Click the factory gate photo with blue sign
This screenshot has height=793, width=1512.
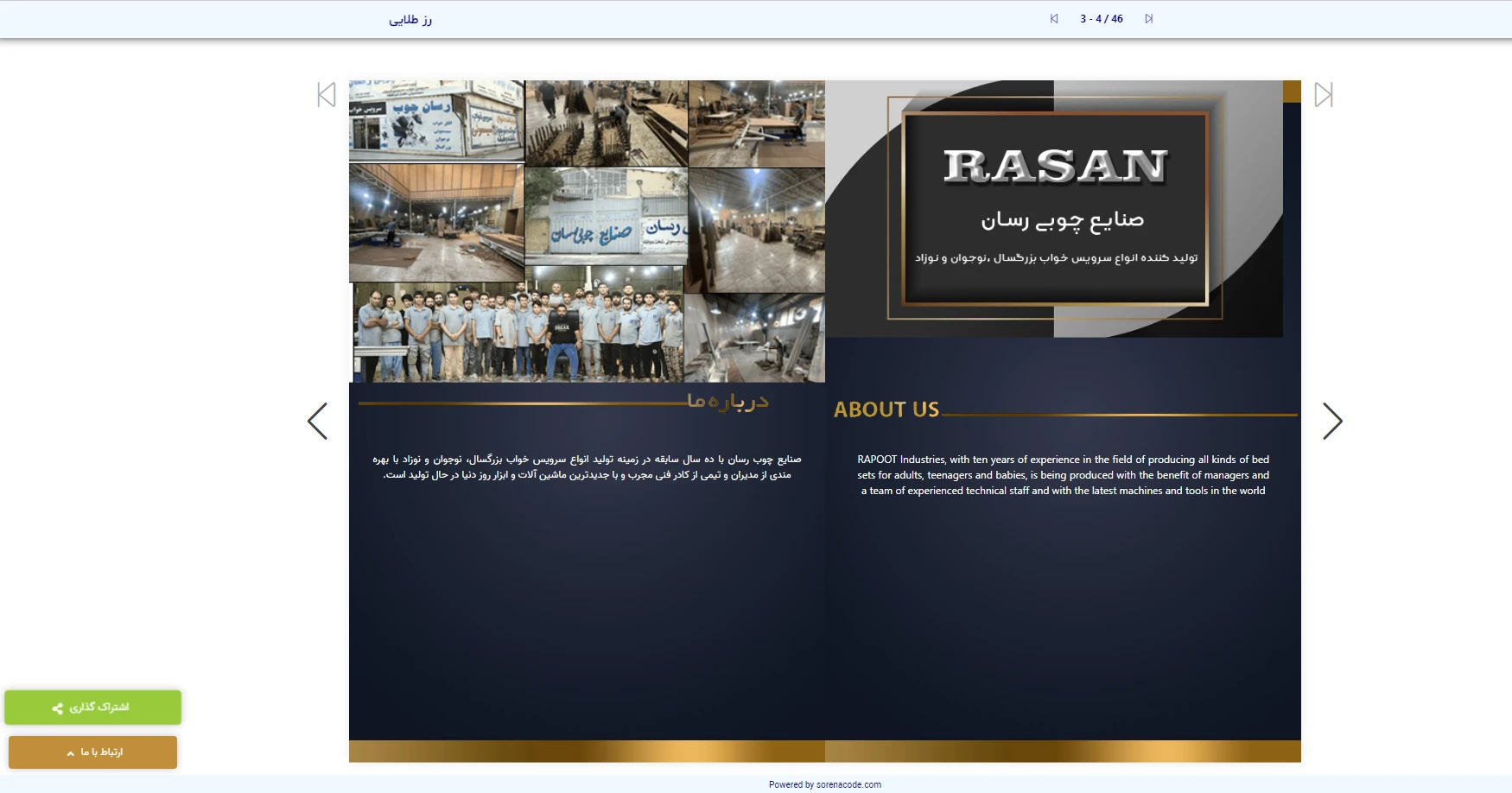point(606,216)
